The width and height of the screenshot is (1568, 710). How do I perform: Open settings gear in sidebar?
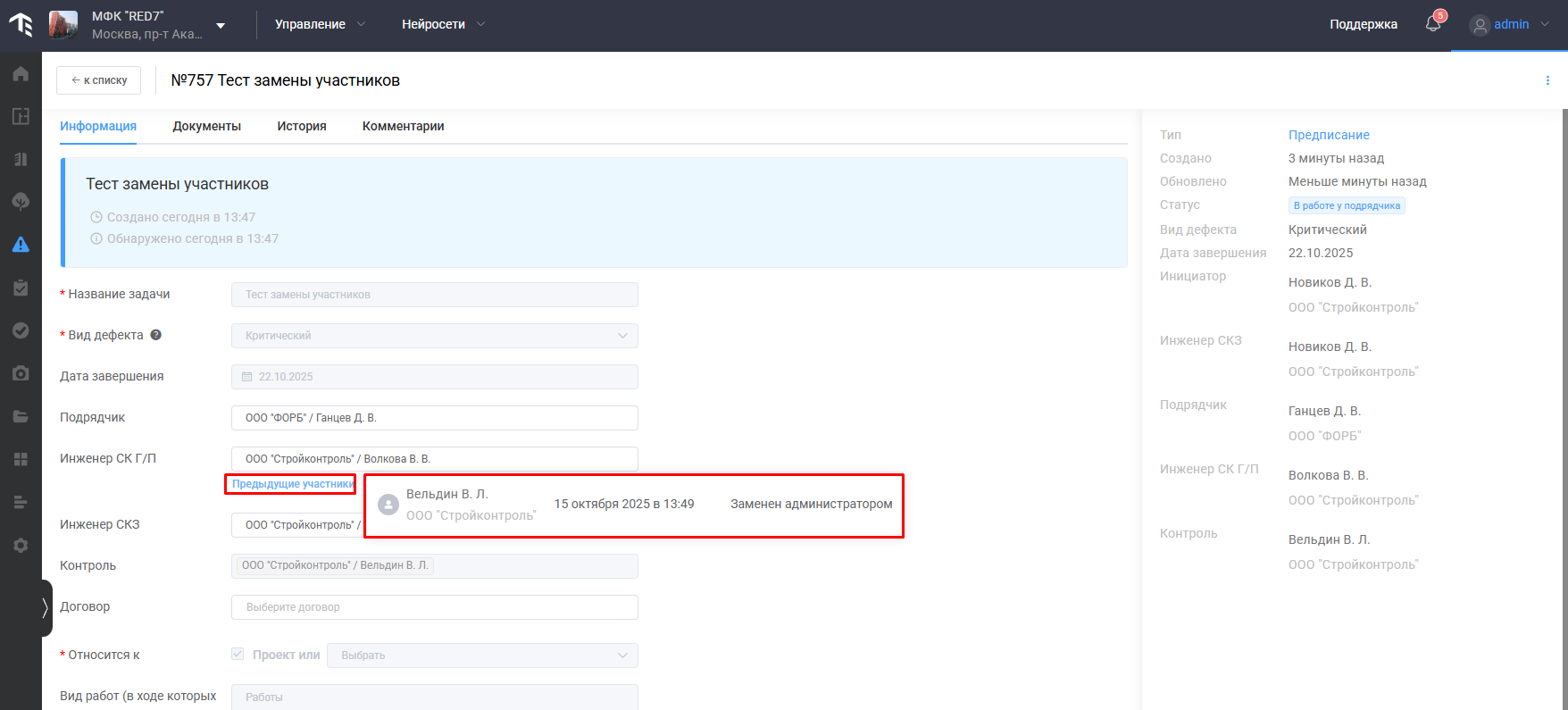click(x=21, y=546)
